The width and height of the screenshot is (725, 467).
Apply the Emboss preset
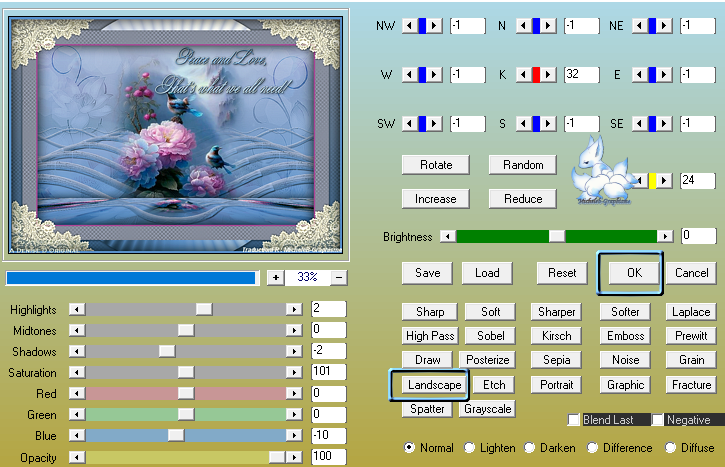625,336
